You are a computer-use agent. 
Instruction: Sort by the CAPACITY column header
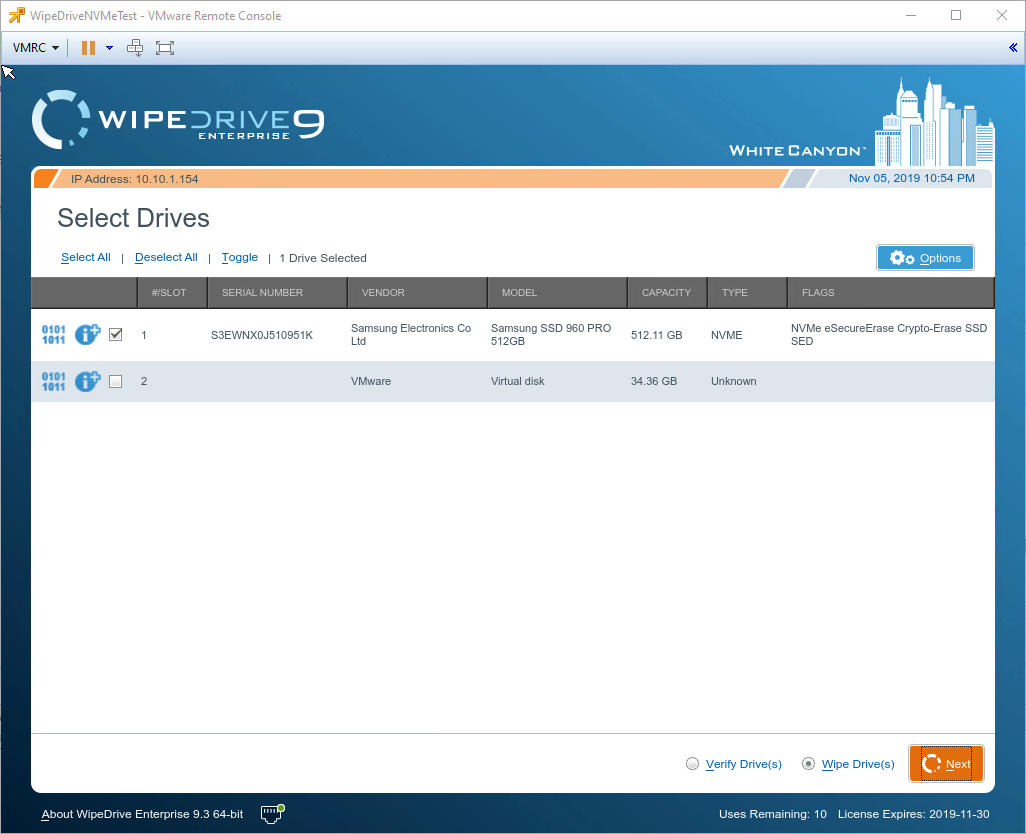[667, 292]
